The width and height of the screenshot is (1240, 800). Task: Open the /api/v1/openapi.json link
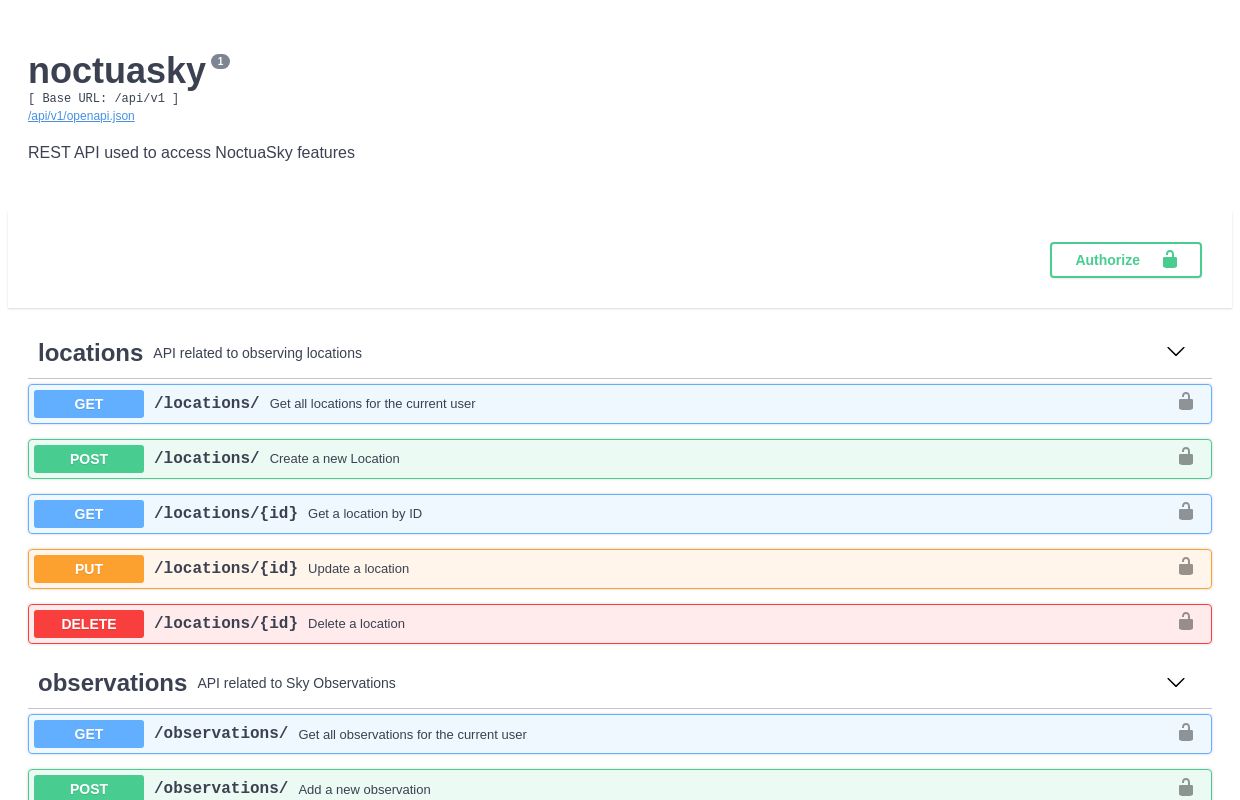click(x=81, y=116)
